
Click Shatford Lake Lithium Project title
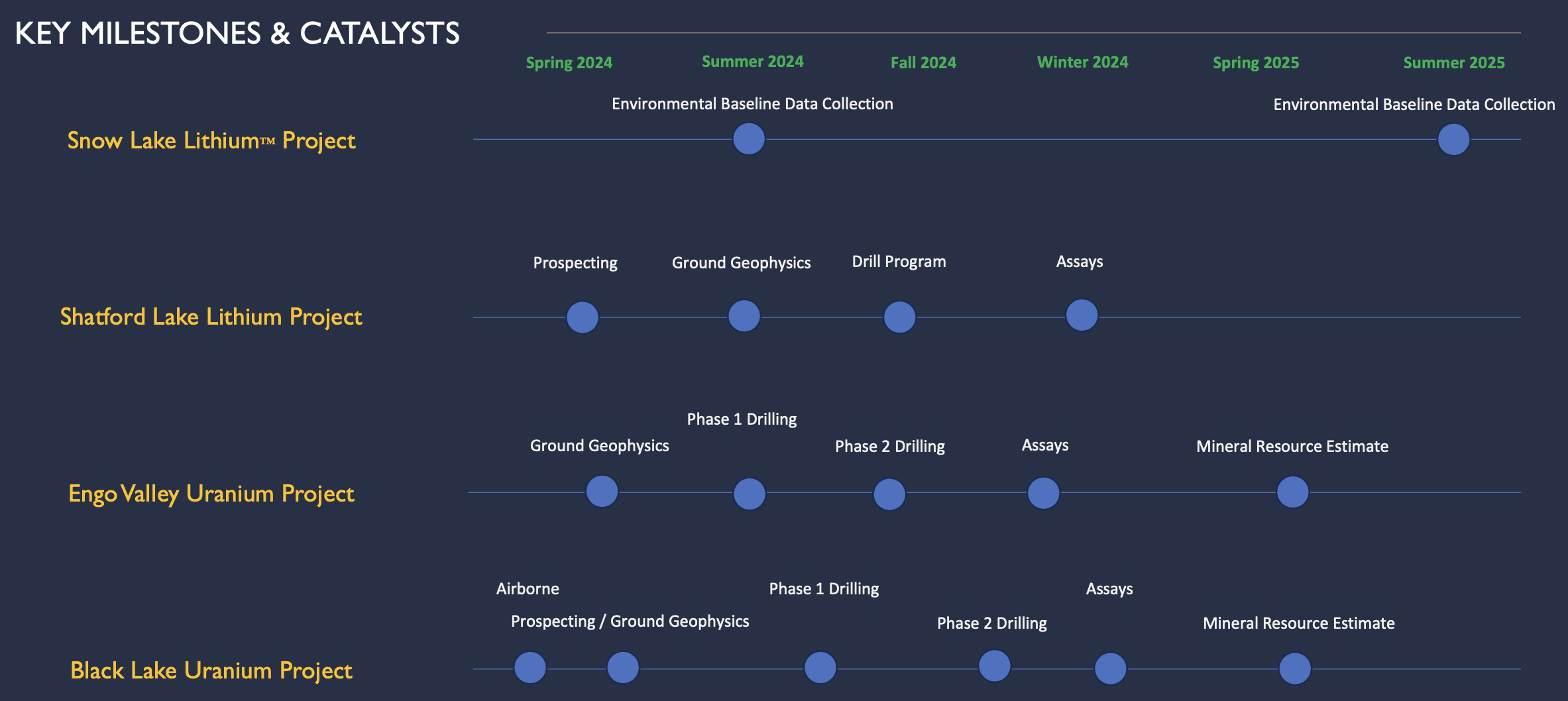[x=211, y=317]
